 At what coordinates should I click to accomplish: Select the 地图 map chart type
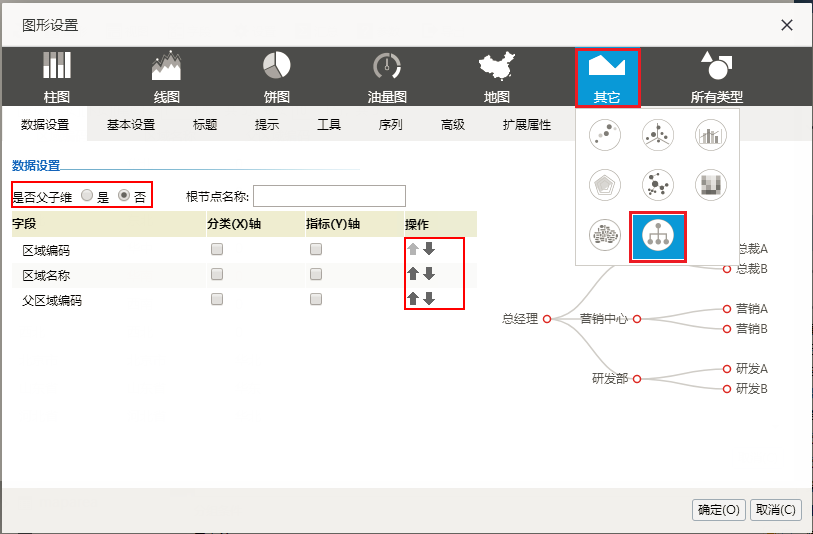497,77
